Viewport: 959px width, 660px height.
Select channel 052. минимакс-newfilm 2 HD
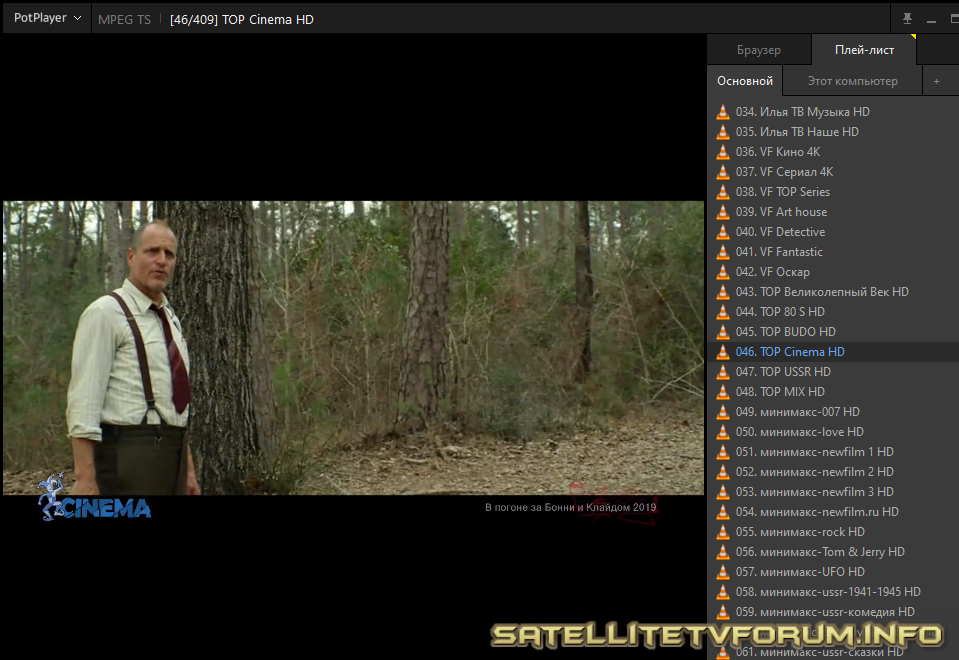tap(833, 472)
